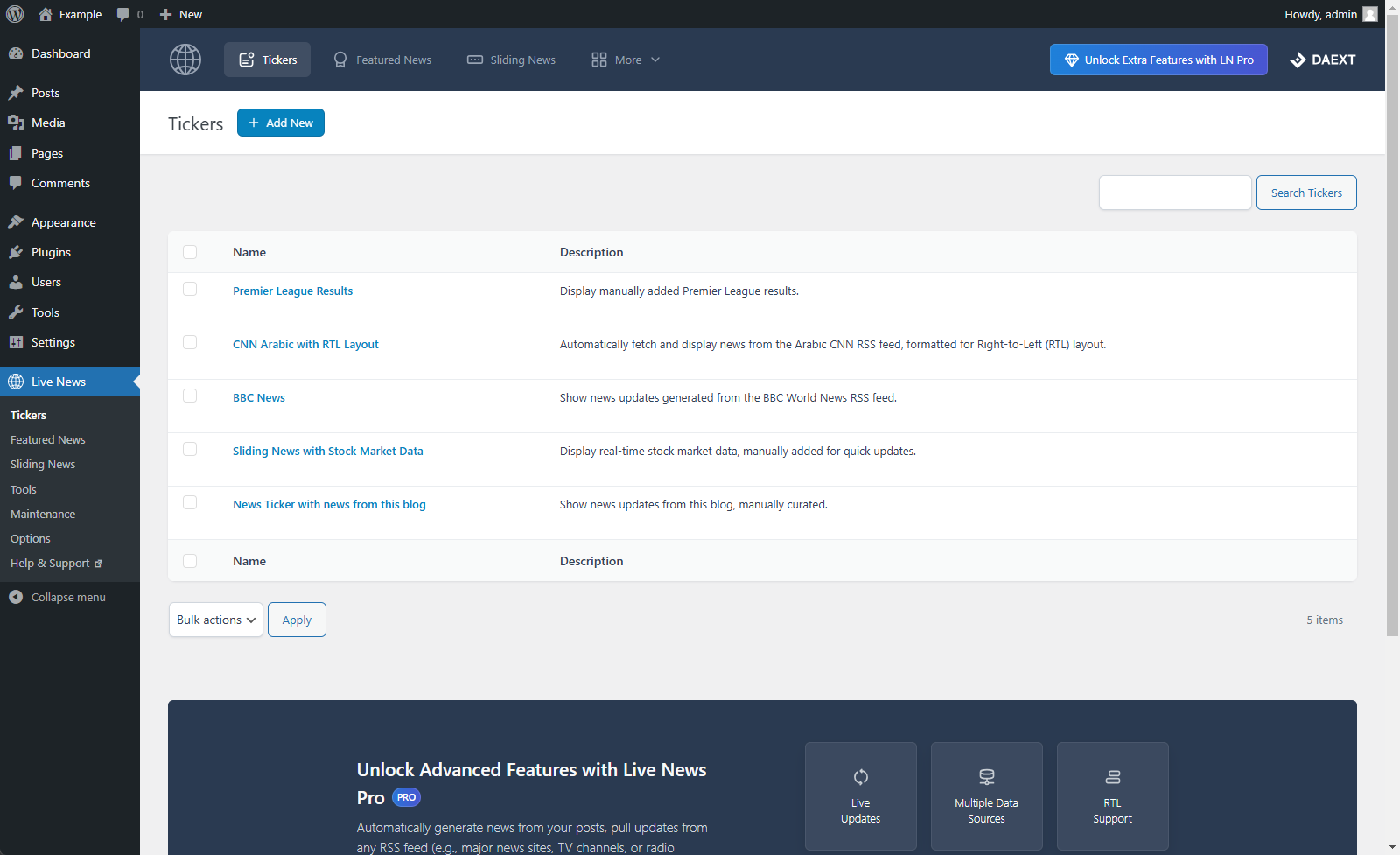The width and height of the screenshot is (1400, 855).
Task: Check the News Ticker from this blog checkbox
Action: [x=190, y=502]
